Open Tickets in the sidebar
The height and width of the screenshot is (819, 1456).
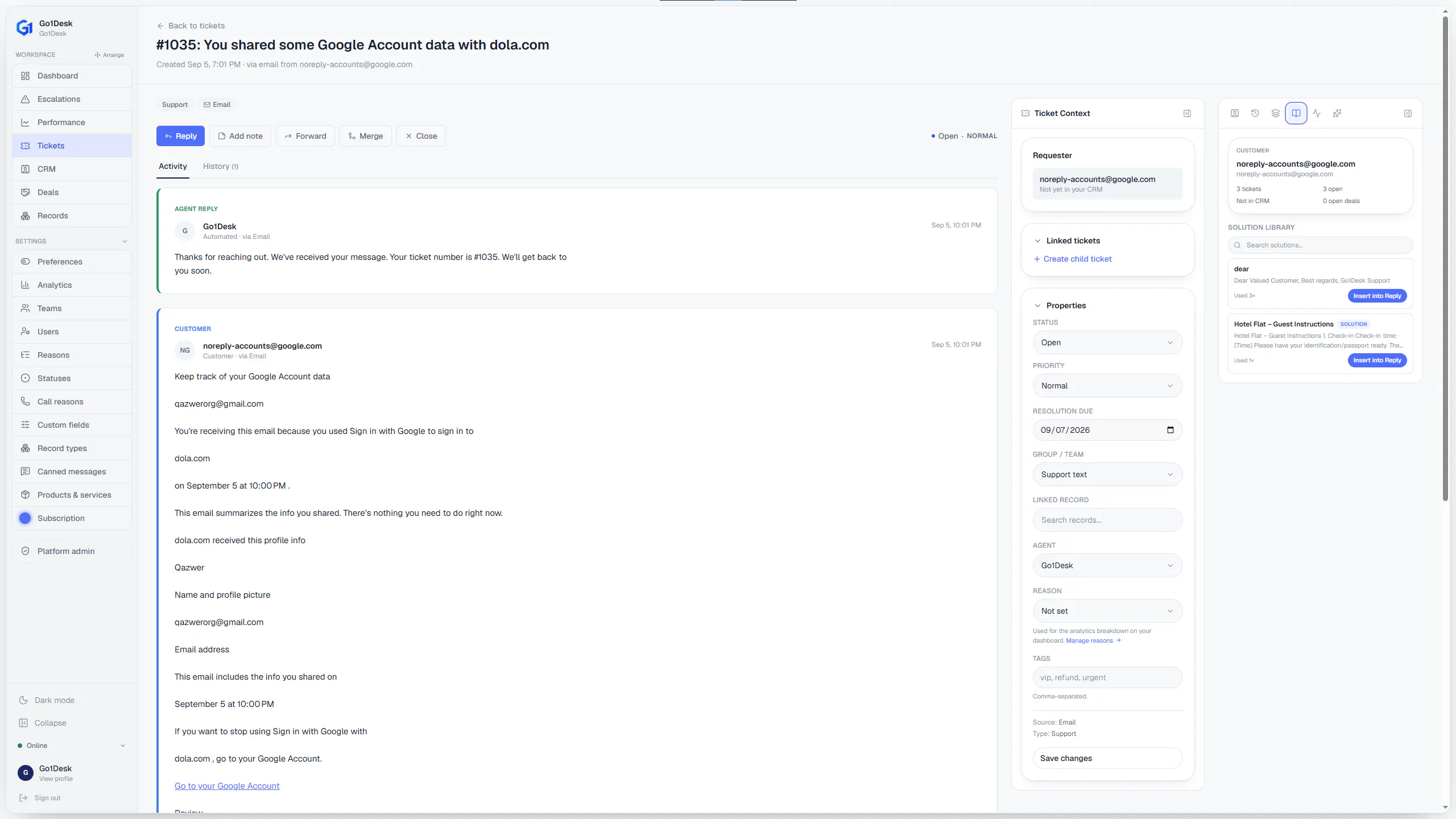click(72, 146)
